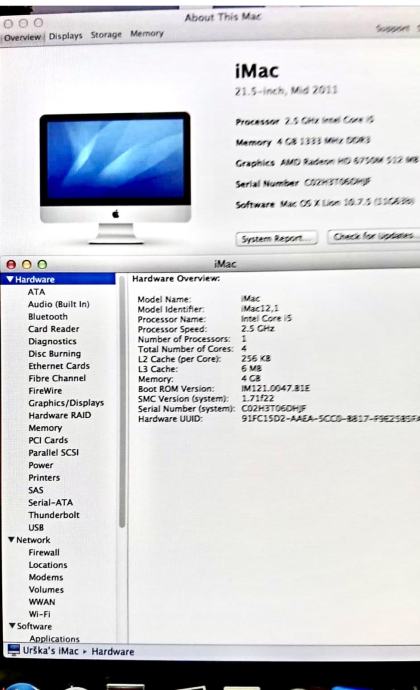This screenshot has height=690, width=420.
Task: Collapse the Hardware tree section
Action: point(10,279)
